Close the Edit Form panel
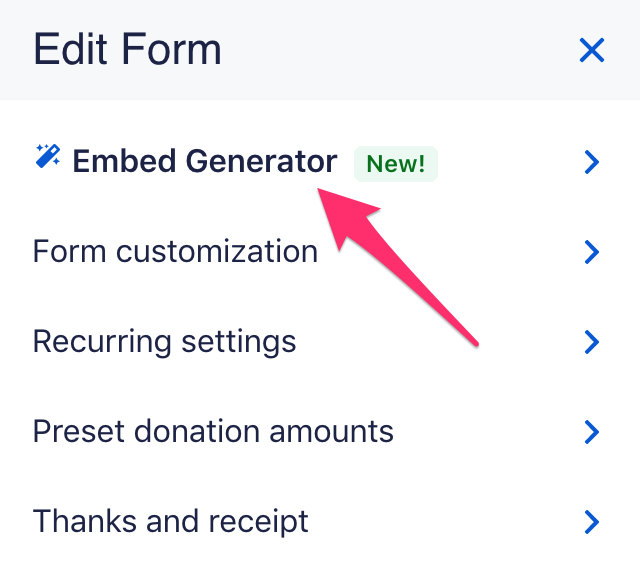 tap(592, 50)
